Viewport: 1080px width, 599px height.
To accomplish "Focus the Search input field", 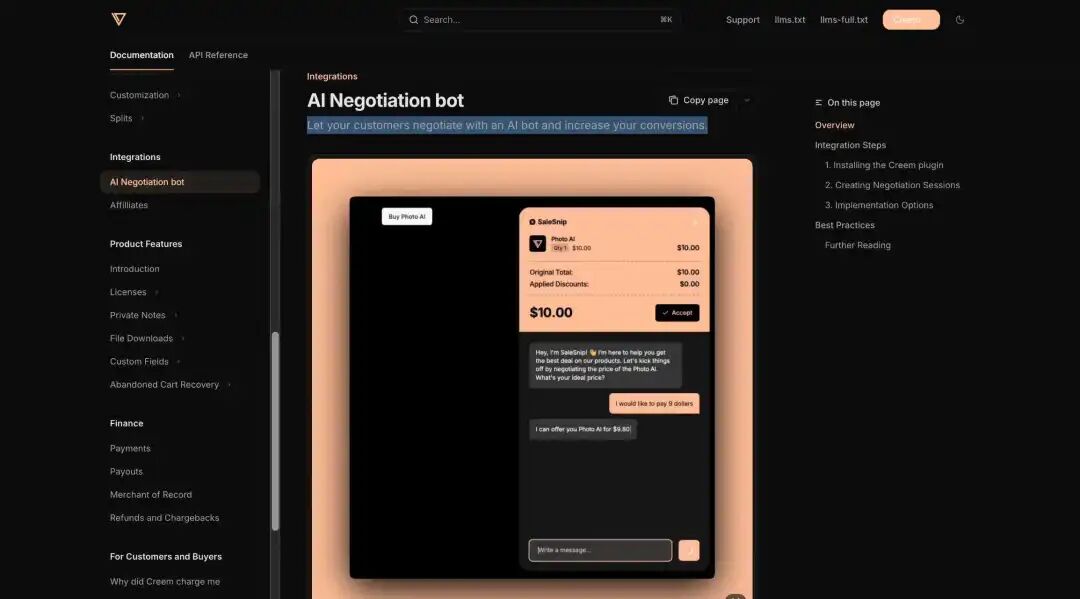I will [x=540, y=20].
